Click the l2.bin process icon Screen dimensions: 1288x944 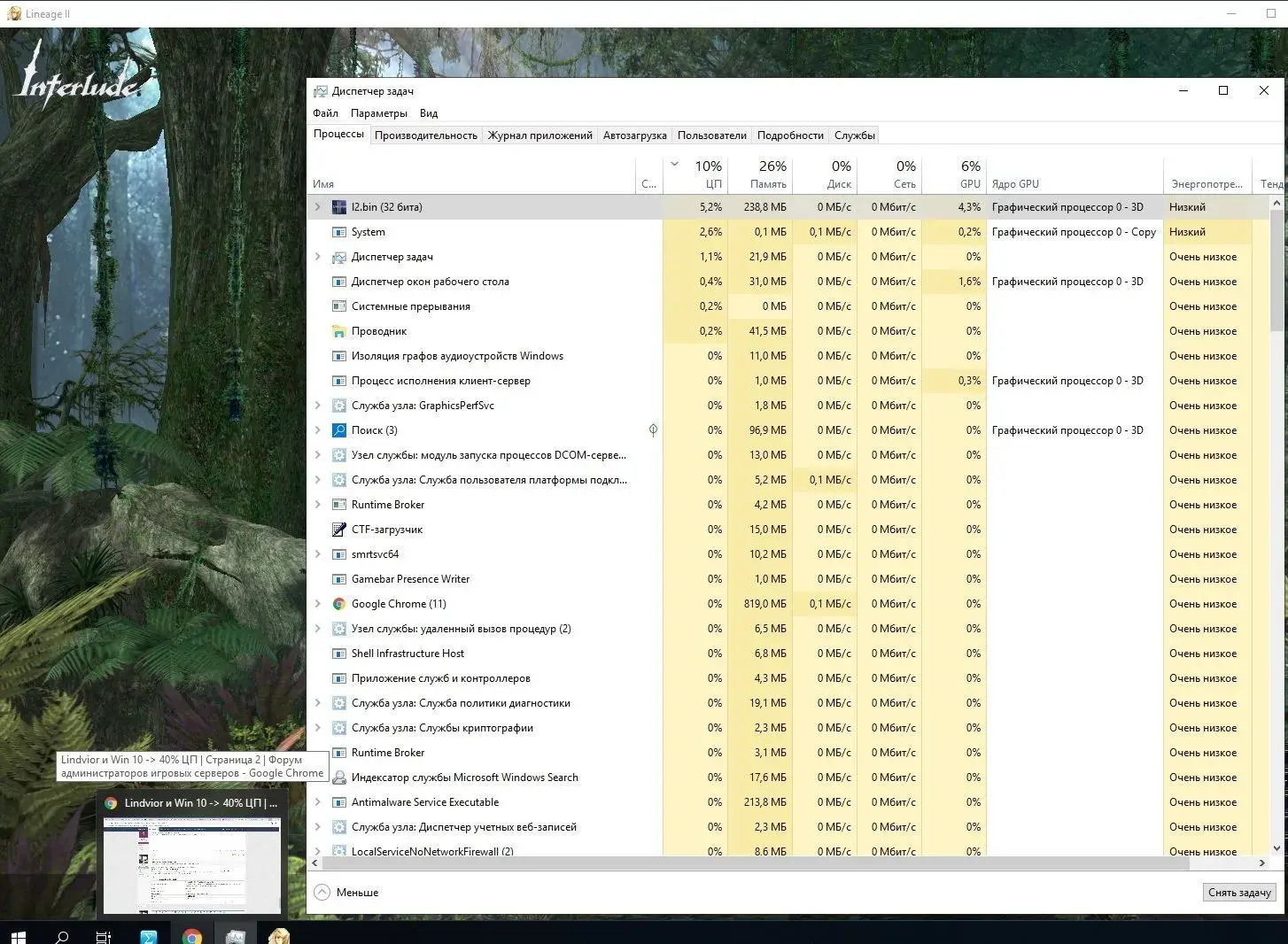[338, 207]
